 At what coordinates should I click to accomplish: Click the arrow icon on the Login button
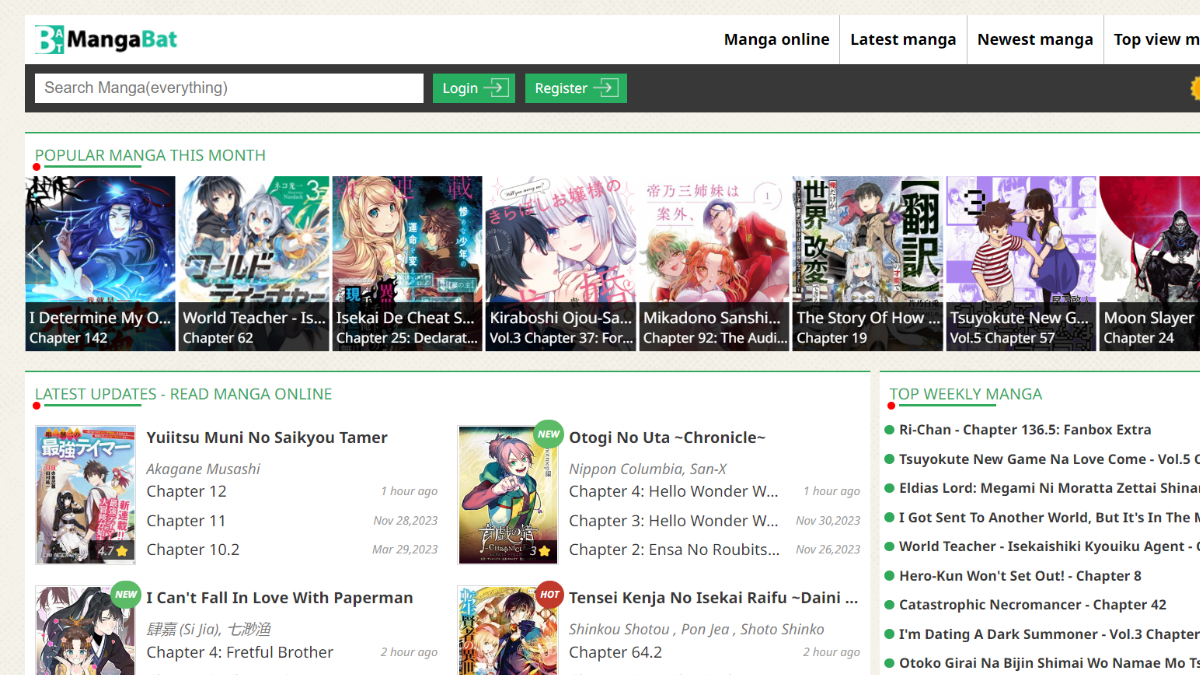point(495,88)
